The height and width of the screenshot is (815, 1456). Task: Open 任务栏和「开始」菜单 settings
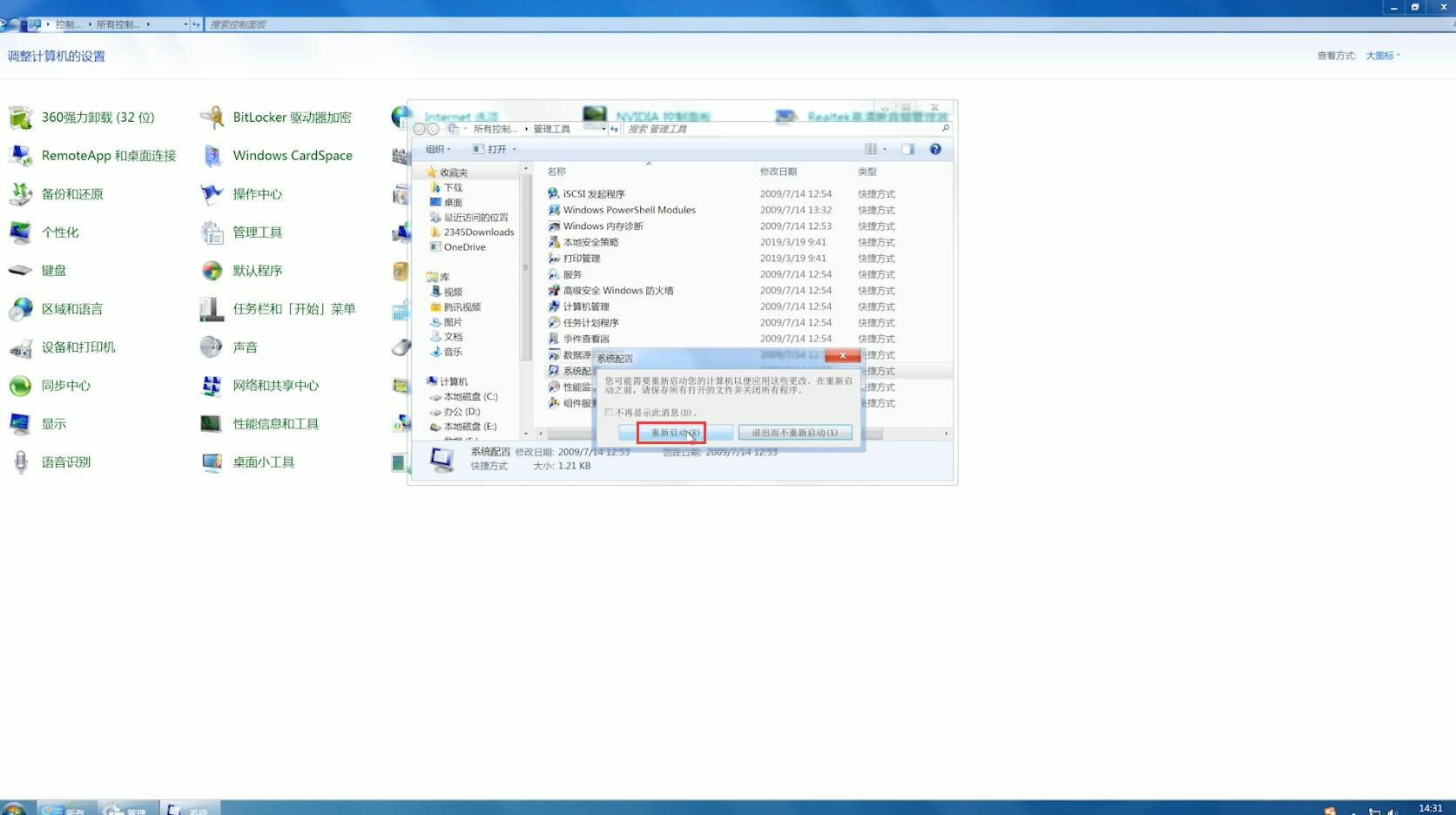pyautogui.click(x=278, y=308)
